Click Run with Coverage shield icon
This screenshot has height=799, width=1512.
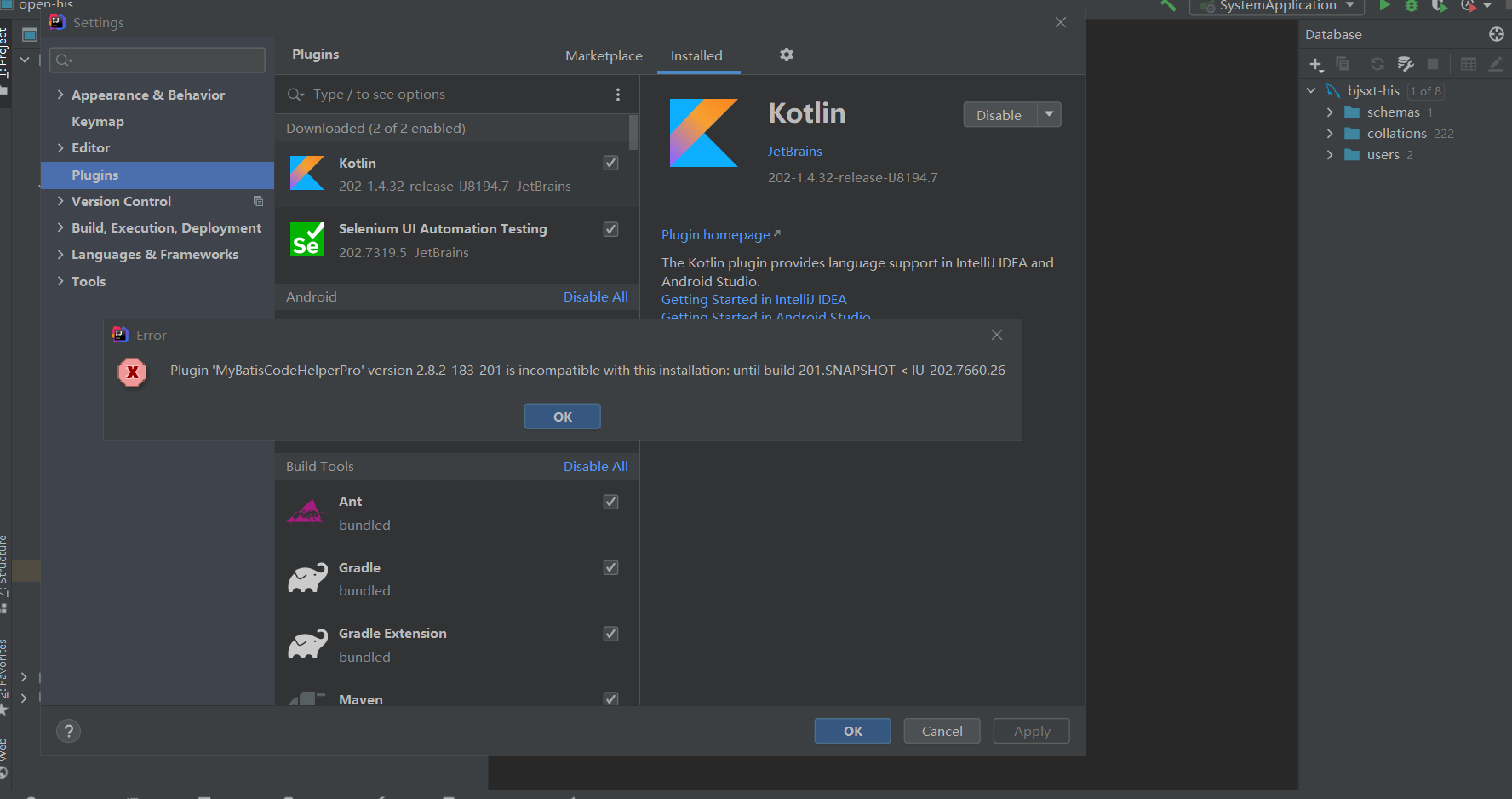[x=1439, y=6]
